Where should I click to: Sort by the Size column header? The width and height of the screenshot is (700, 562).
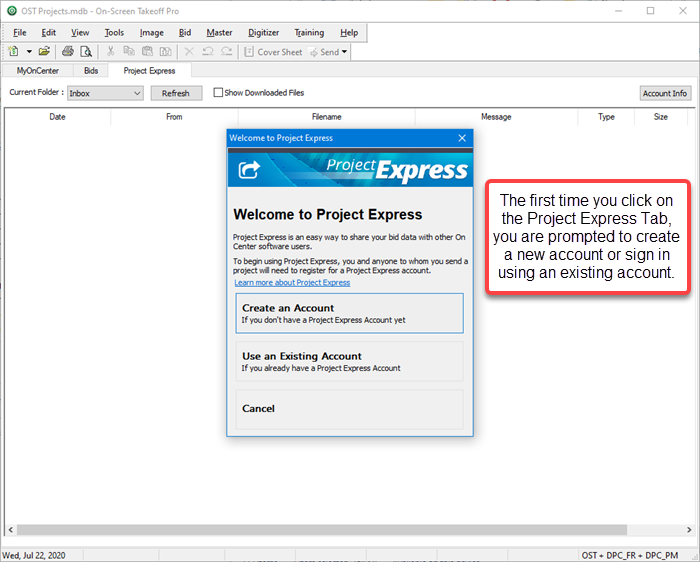click(x=661, y=117)
